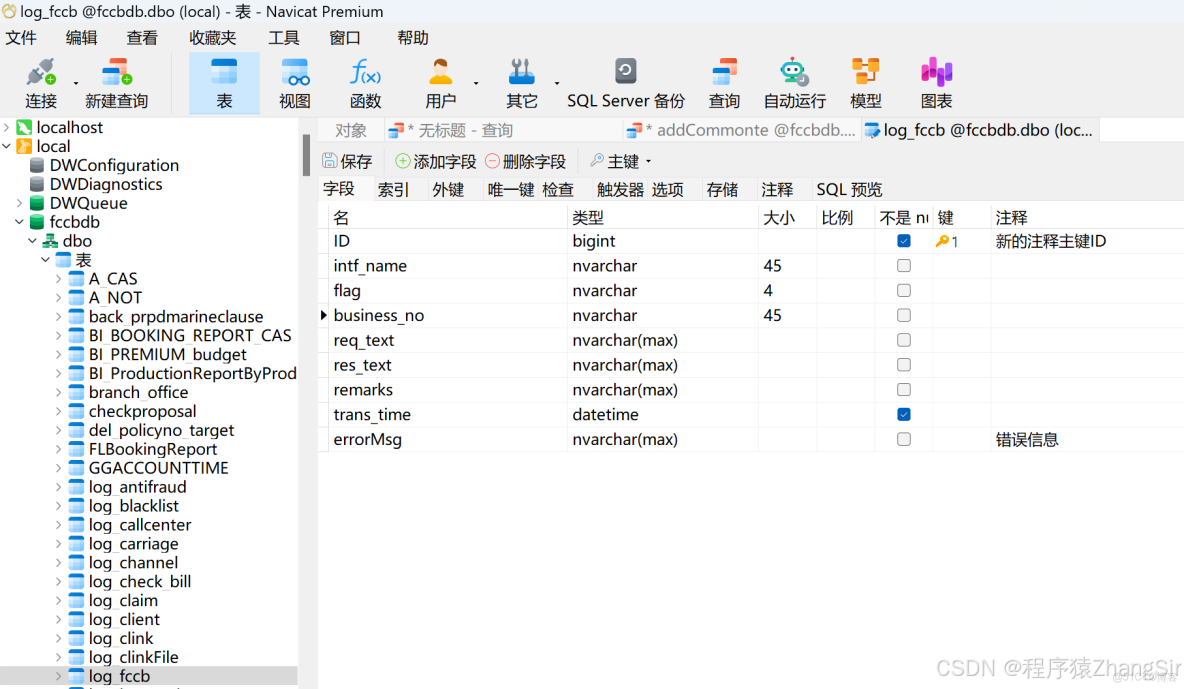Open the 自动运行 (Automation) icon
The height and width of the screenshot is (689, 1184).
pyautogui.click(x=793, y=82)
